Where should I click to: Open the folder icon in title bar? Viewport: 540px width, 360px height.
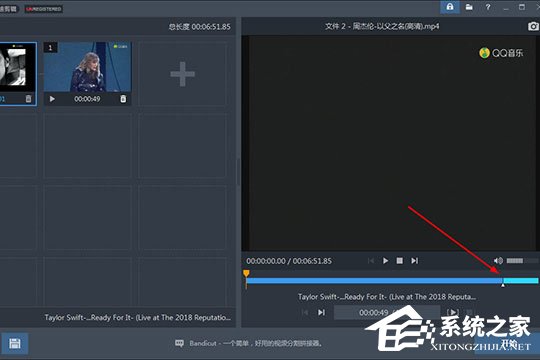(x=469, y=7)
